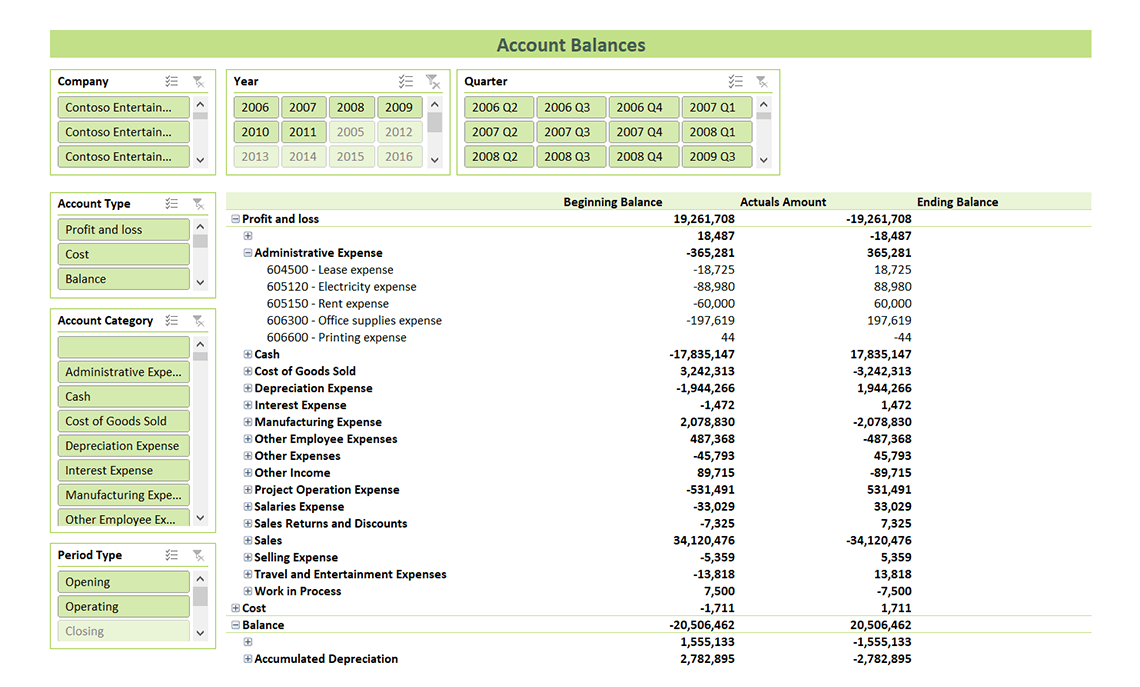Filter by Profit and loss account type

124,229
